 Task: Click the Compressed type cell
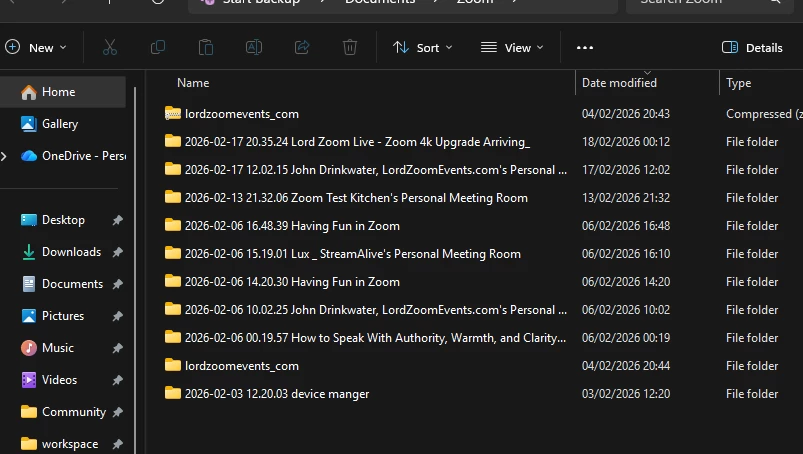pos(764,114)
